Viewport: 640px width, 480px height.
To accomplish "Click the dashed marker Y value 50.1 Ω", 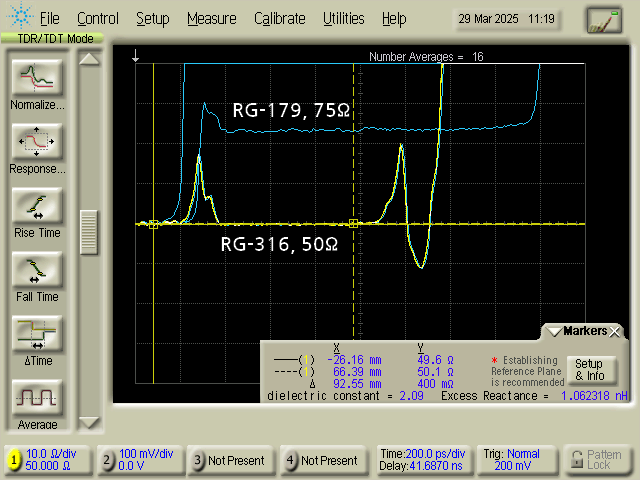I will pyautogui.click(x=435, y=372).
